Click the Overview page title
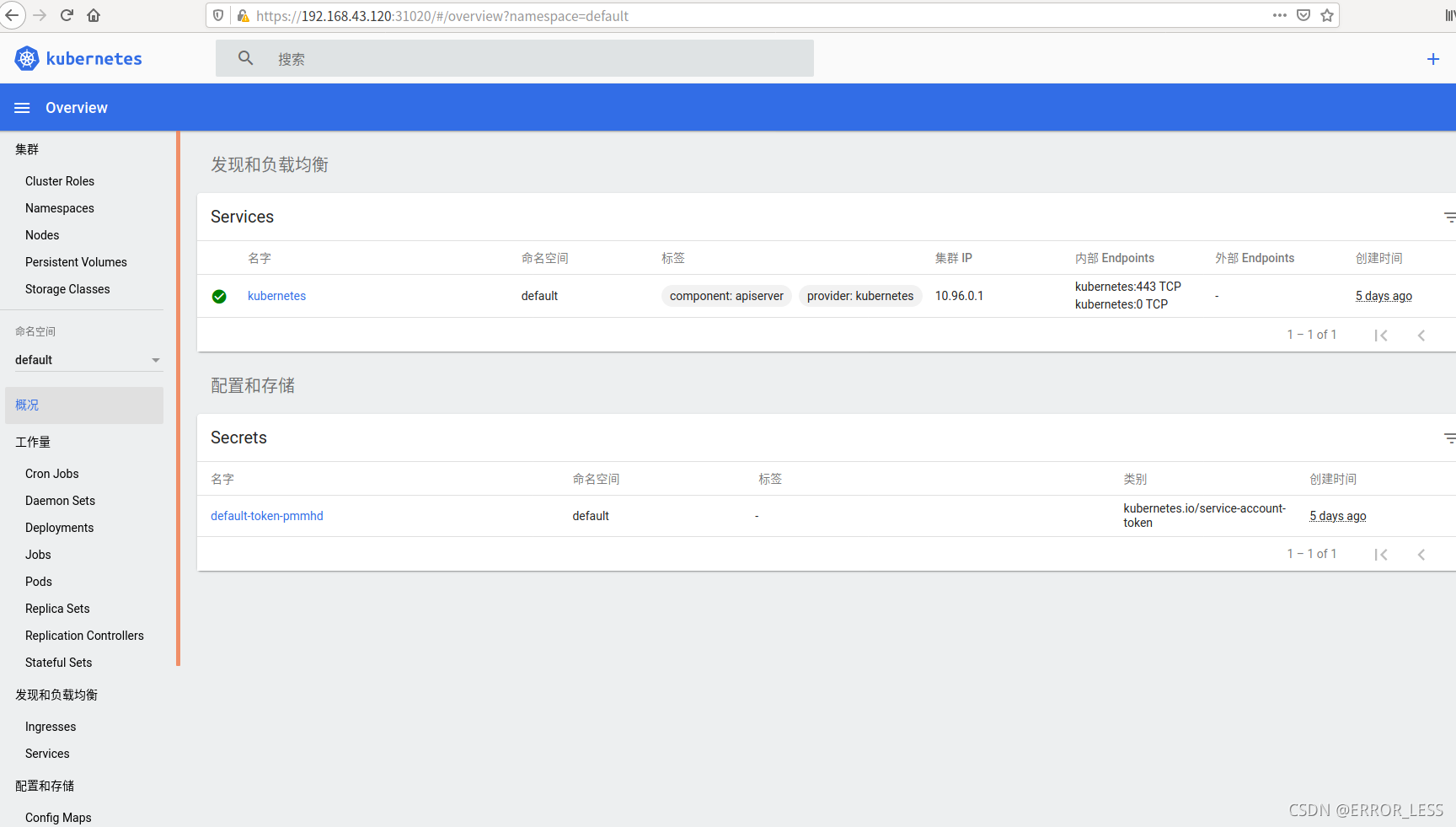1456x827 pixels. [77, 108]
